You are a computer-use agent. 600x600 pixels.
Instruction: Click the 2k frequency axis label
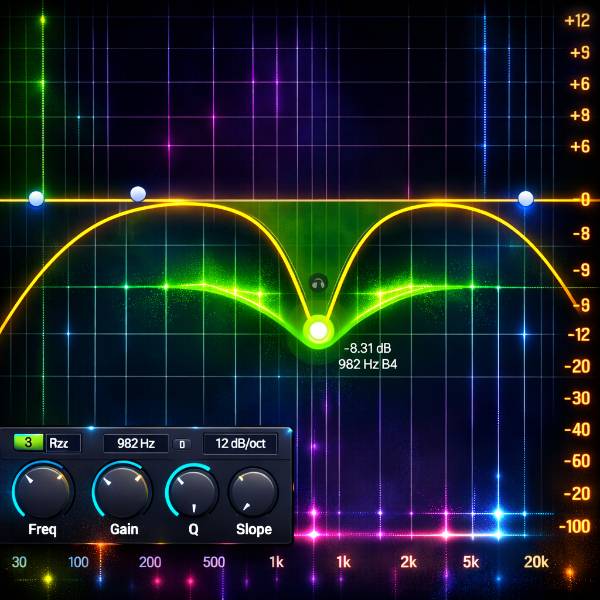[408, 562]
